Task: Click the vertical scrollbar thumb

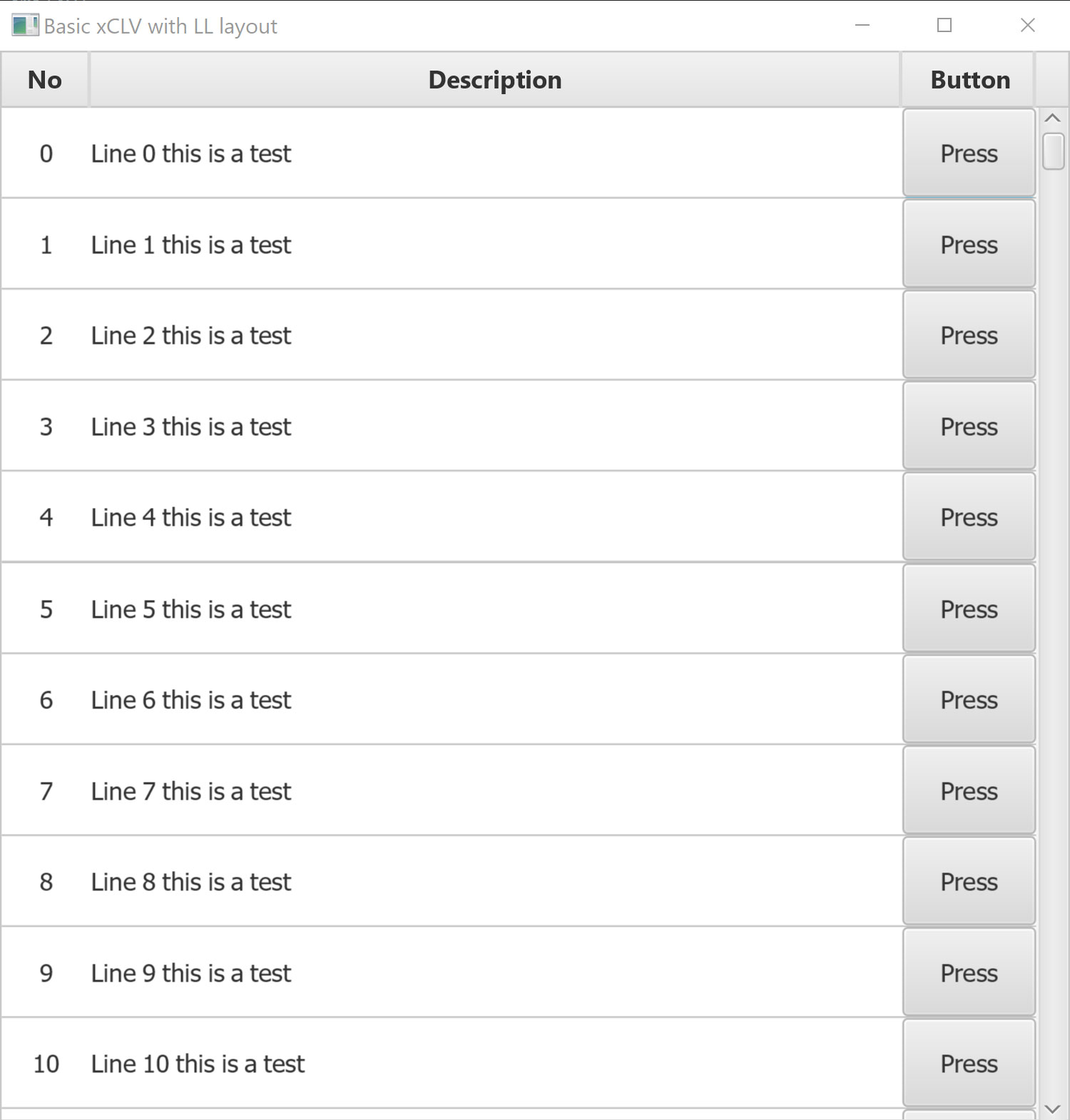Action: [x=1053, y=151]
